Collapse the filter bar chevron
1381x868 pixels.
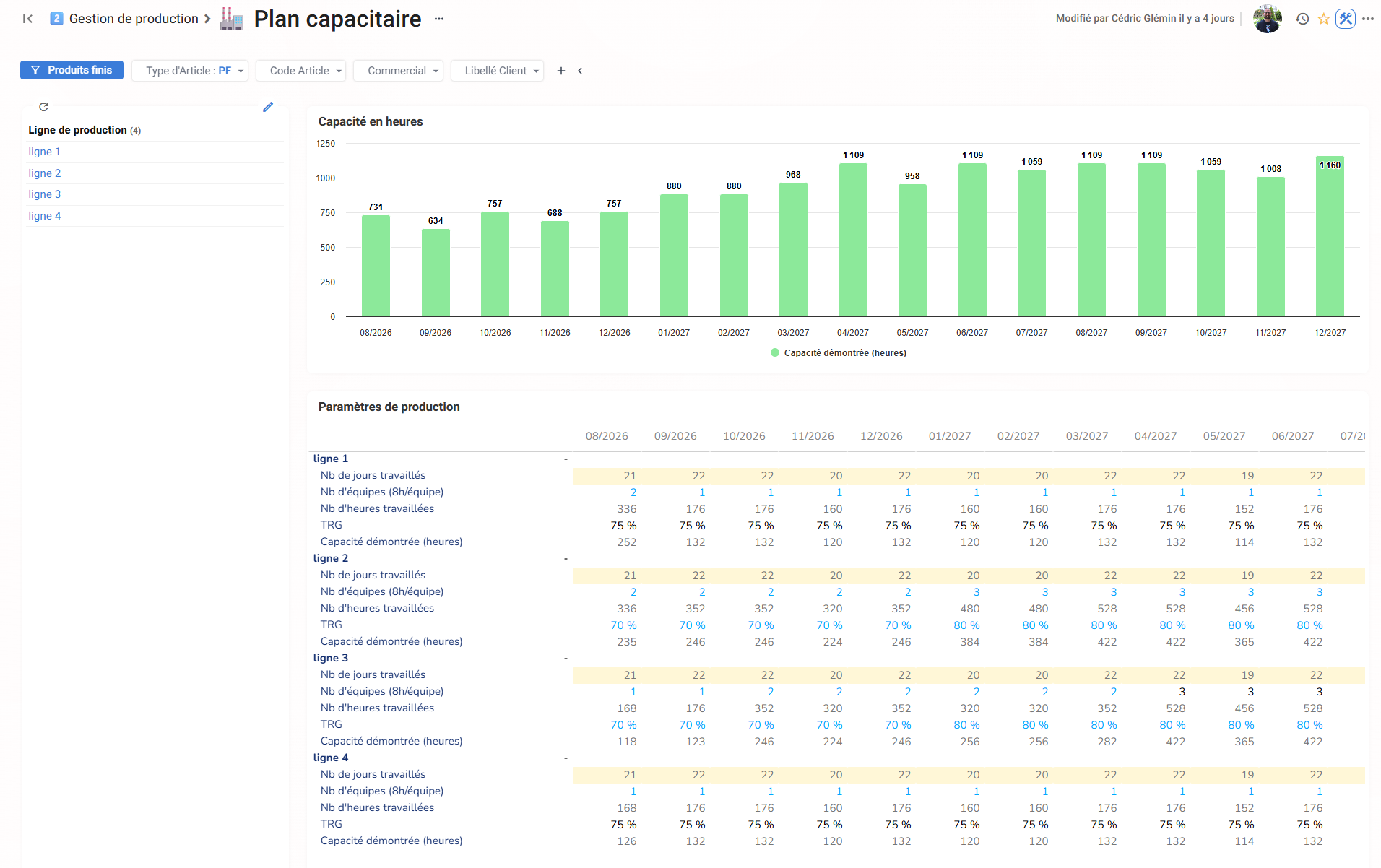(x=580, y=71)
